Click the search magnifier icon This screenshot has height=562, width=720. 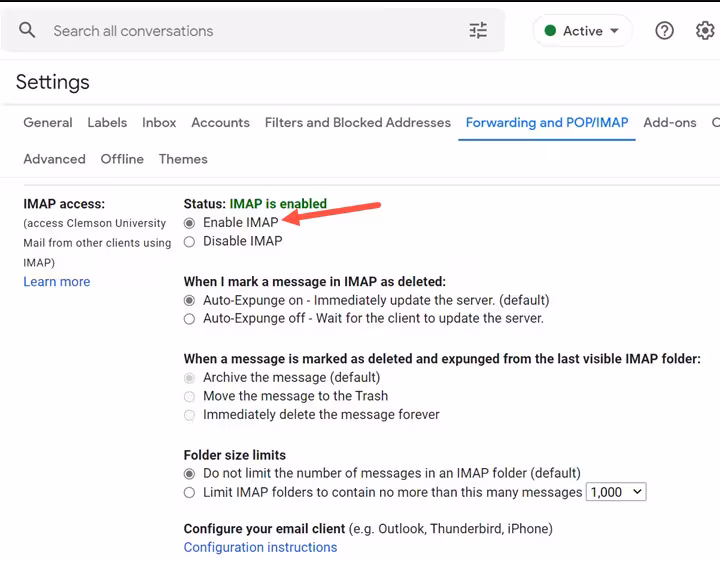tap(28, 31)
